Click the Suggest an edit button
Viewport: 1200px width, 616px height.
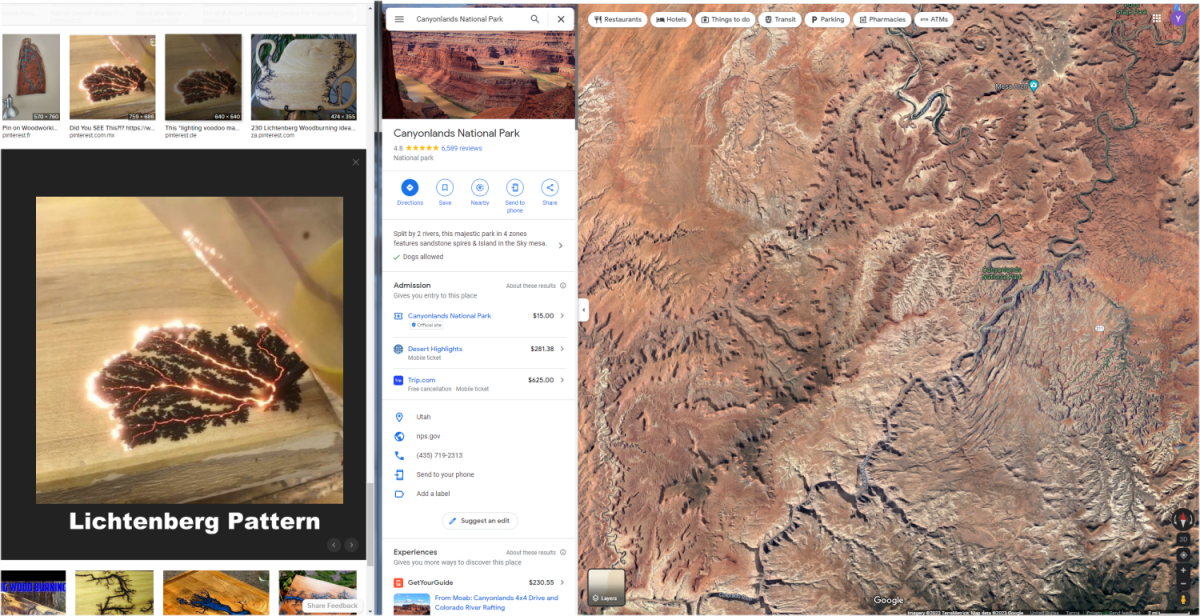click(480, 521)
